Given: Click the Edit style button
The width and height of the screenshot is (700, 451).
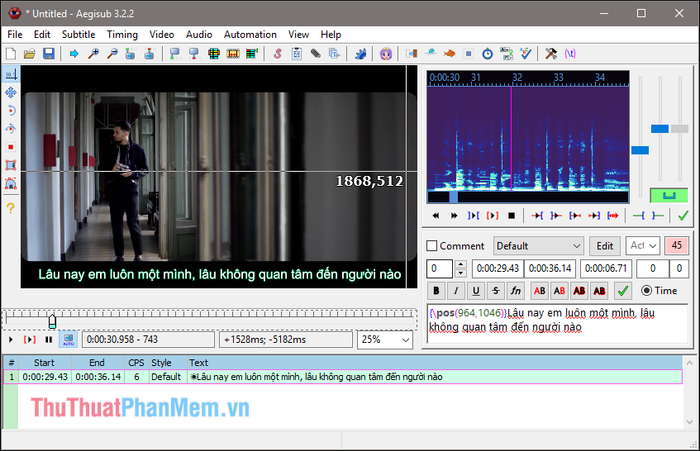Looking at the screenshot, I should point(604,246).
